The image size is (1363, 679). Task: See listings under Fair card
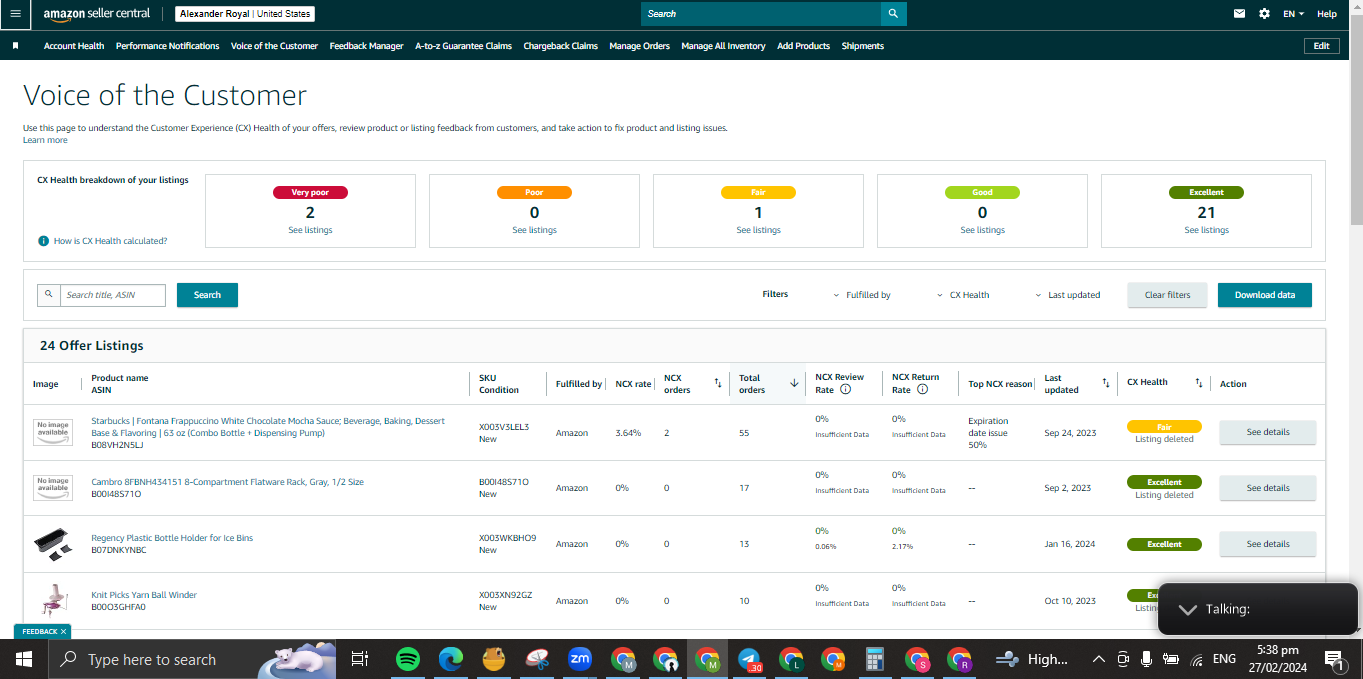point(758,230)
